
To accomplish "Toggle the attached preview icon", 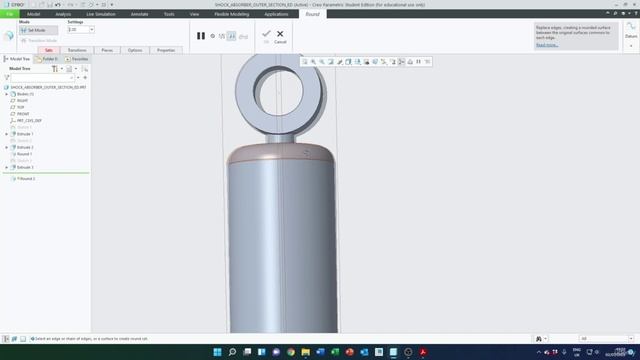I will 231,36.
